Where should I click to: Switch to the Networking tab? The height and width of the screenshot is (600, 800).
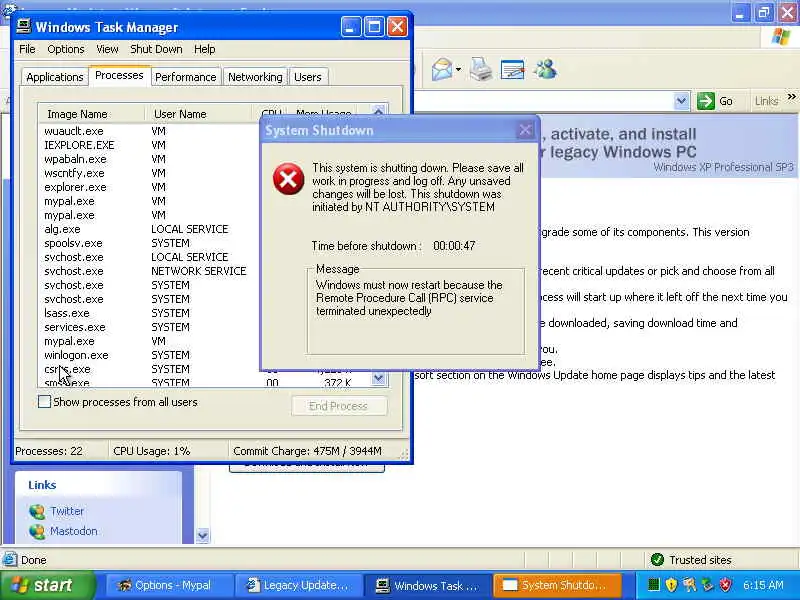(255, 77)
